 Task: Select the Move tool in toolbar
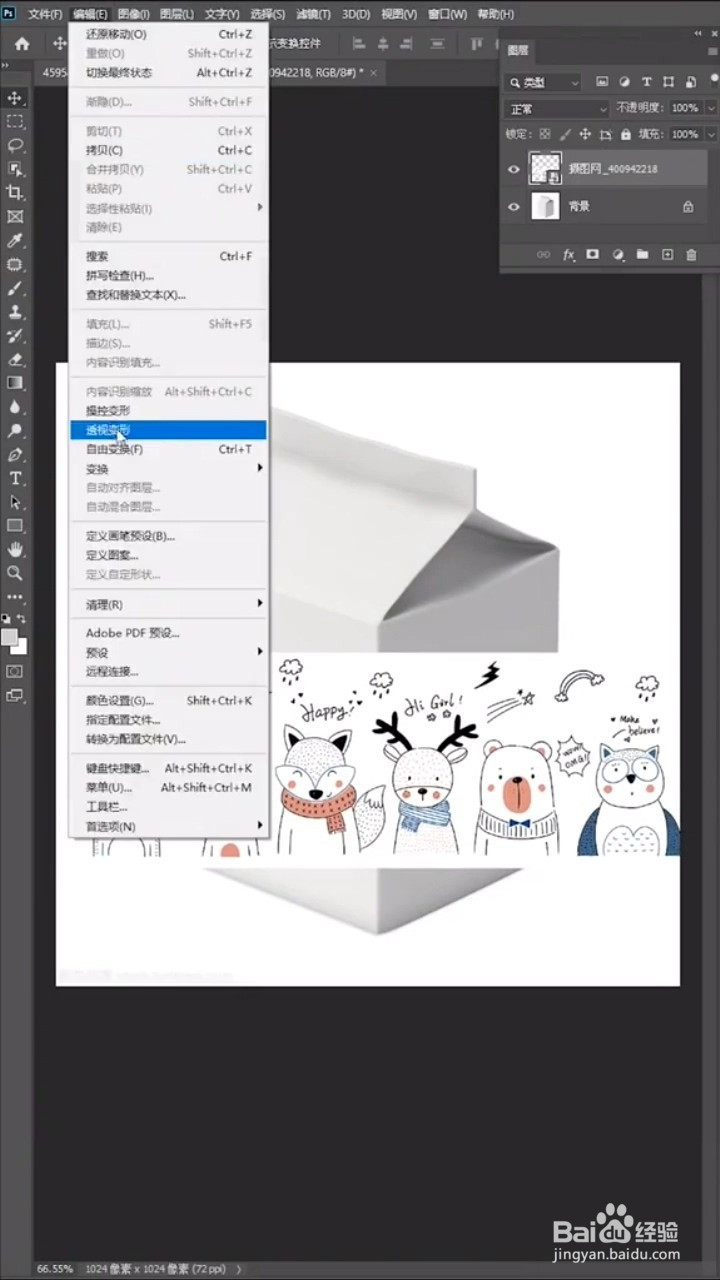point(15,98)
